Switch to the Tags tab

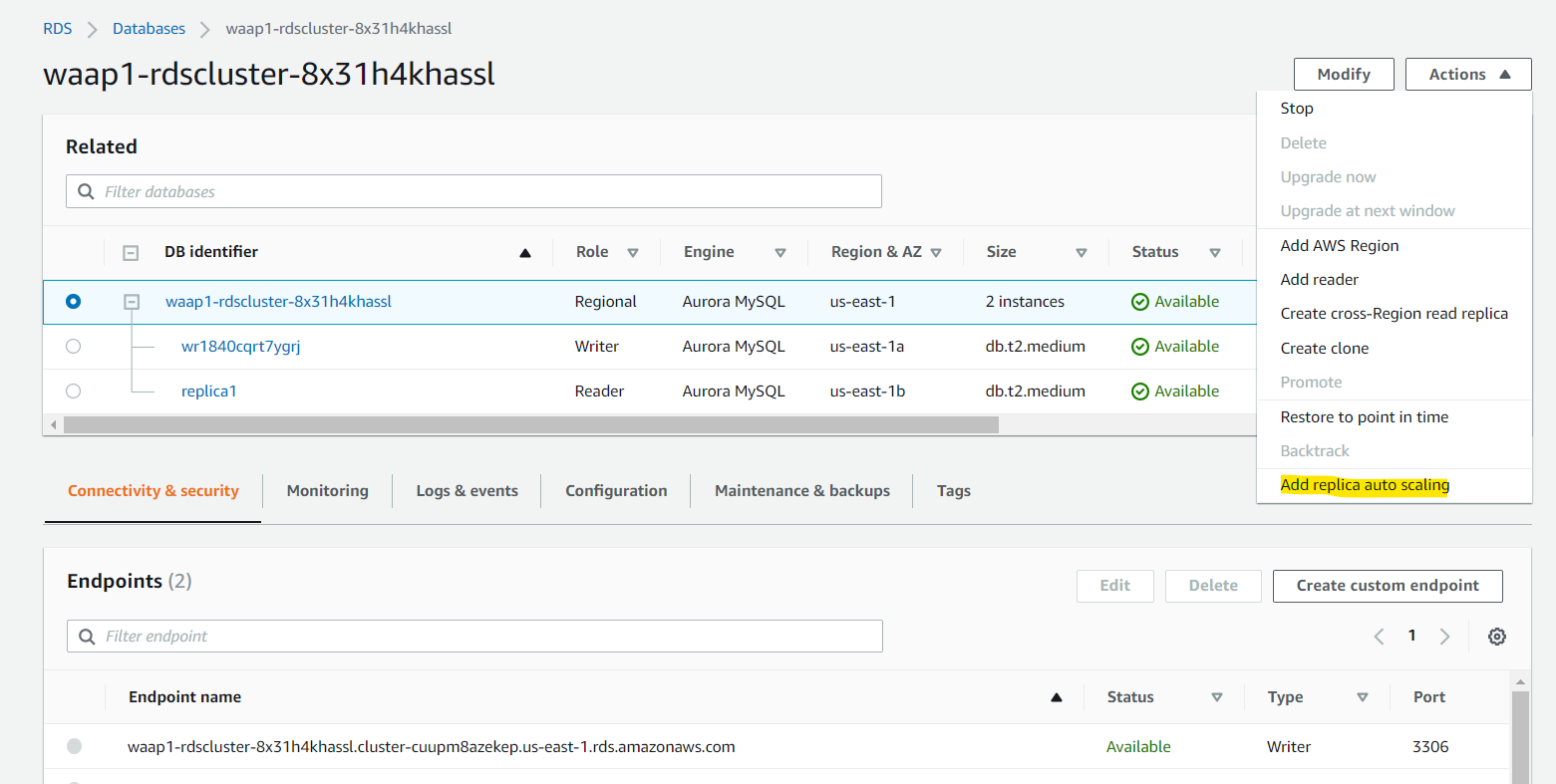click(x=954, y=491)
